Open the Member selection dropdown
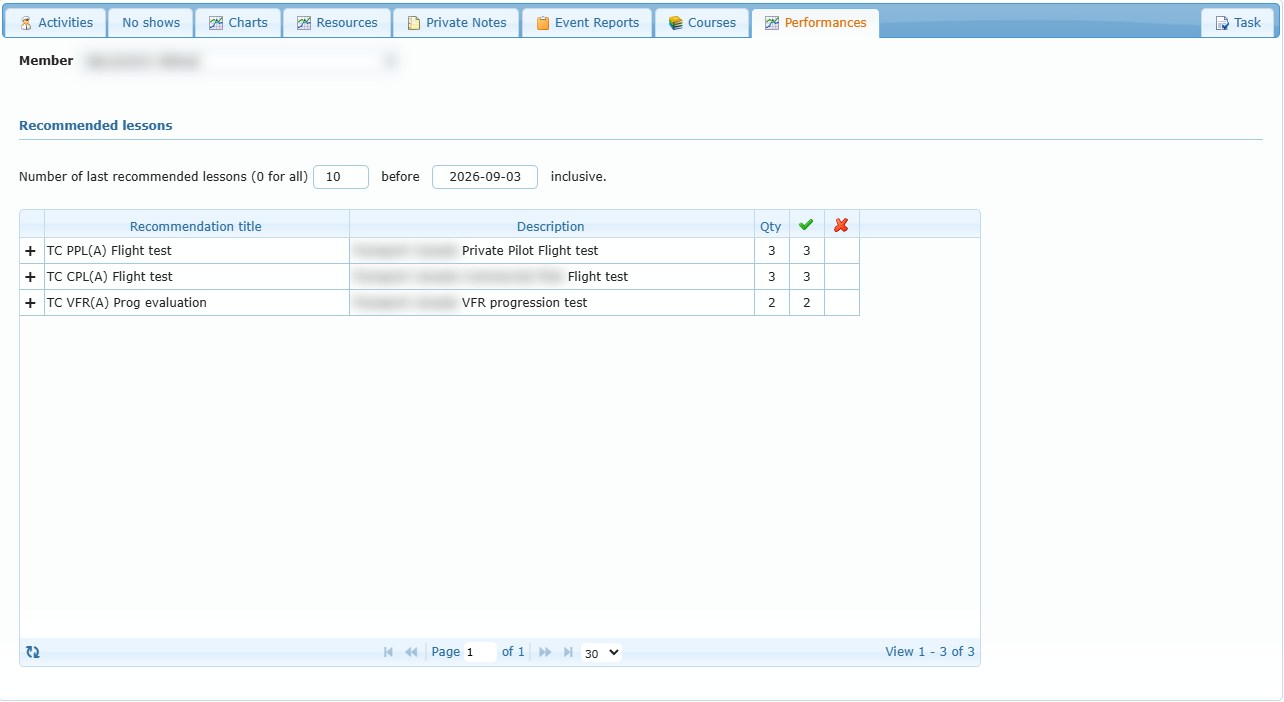The height and width of the screenshot is (702, 1284). (241, 61)
